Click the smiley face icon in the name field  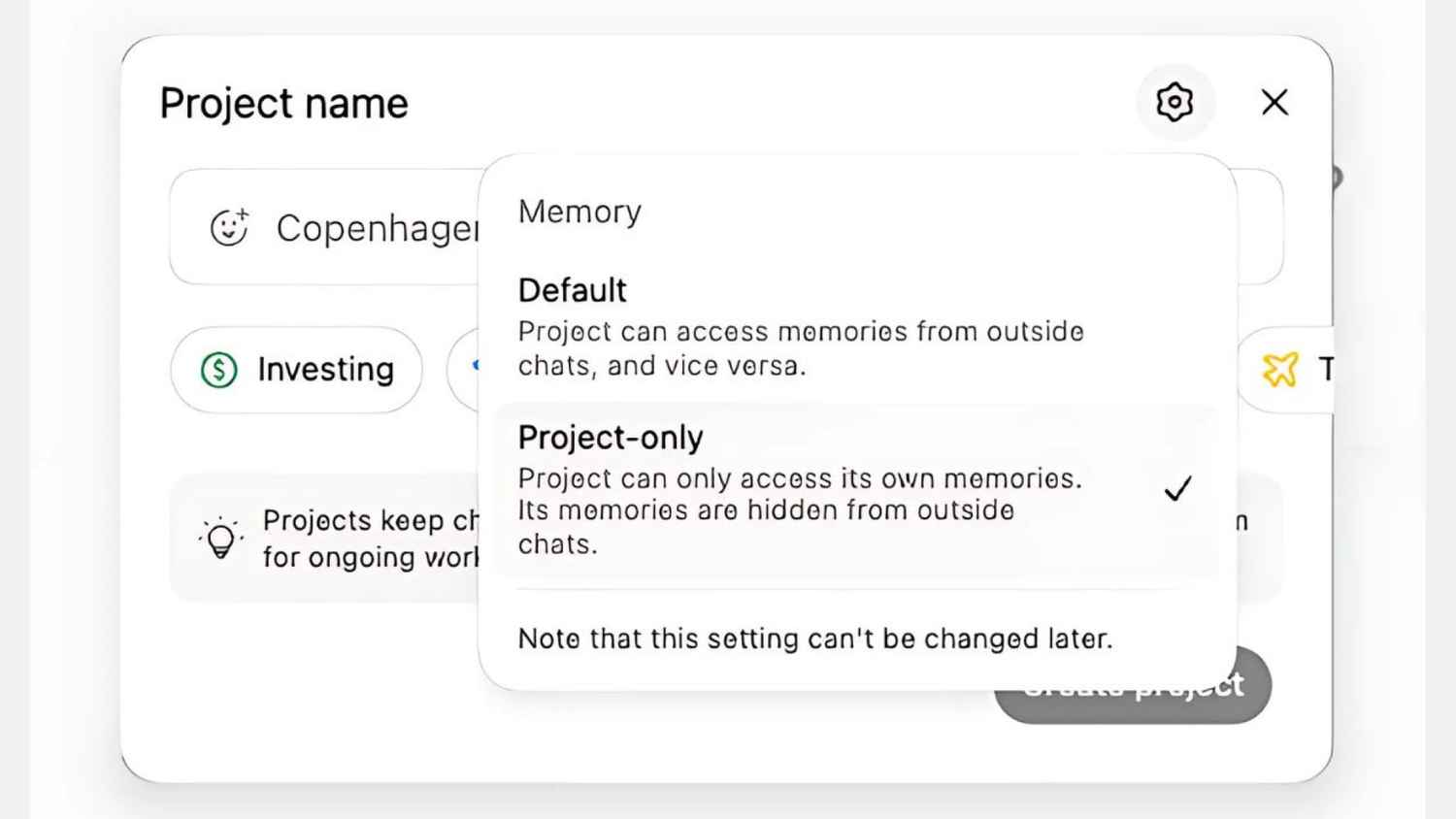pyautogui.click(x=229, y=227)
